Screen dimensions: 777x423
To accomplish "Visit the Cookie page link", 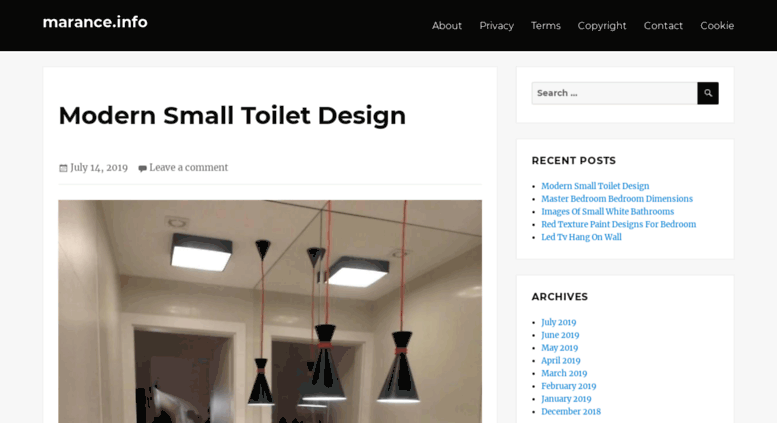I will (x=717, y=26).
